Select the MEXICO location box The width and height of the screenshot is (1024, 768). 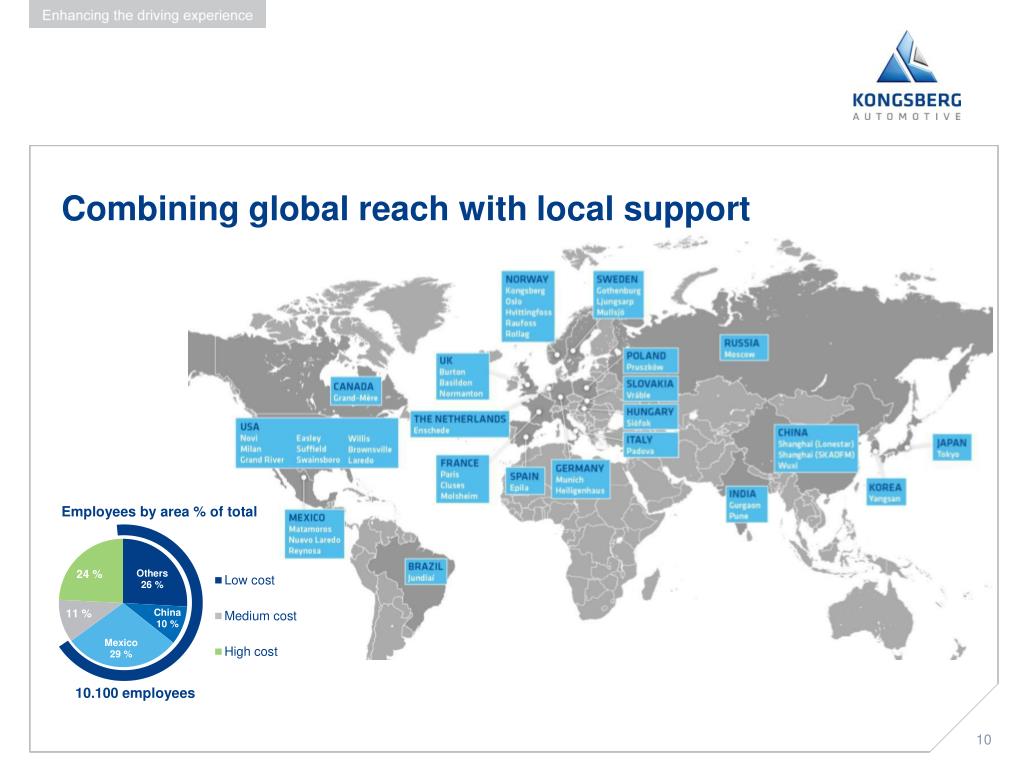[x=314, y=534]
